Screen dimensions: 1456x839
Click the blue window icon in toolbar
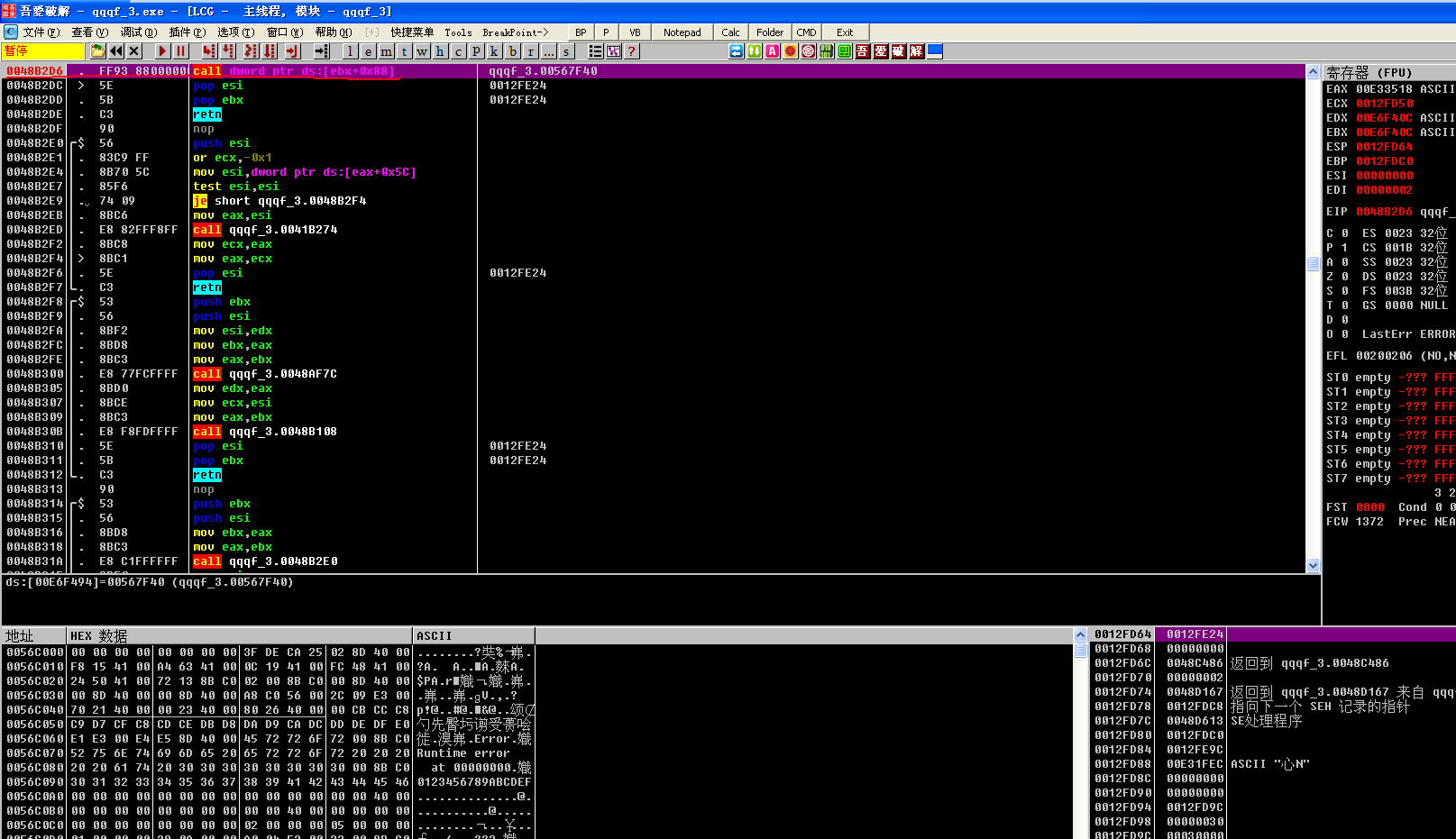click(x=935, y=51)
